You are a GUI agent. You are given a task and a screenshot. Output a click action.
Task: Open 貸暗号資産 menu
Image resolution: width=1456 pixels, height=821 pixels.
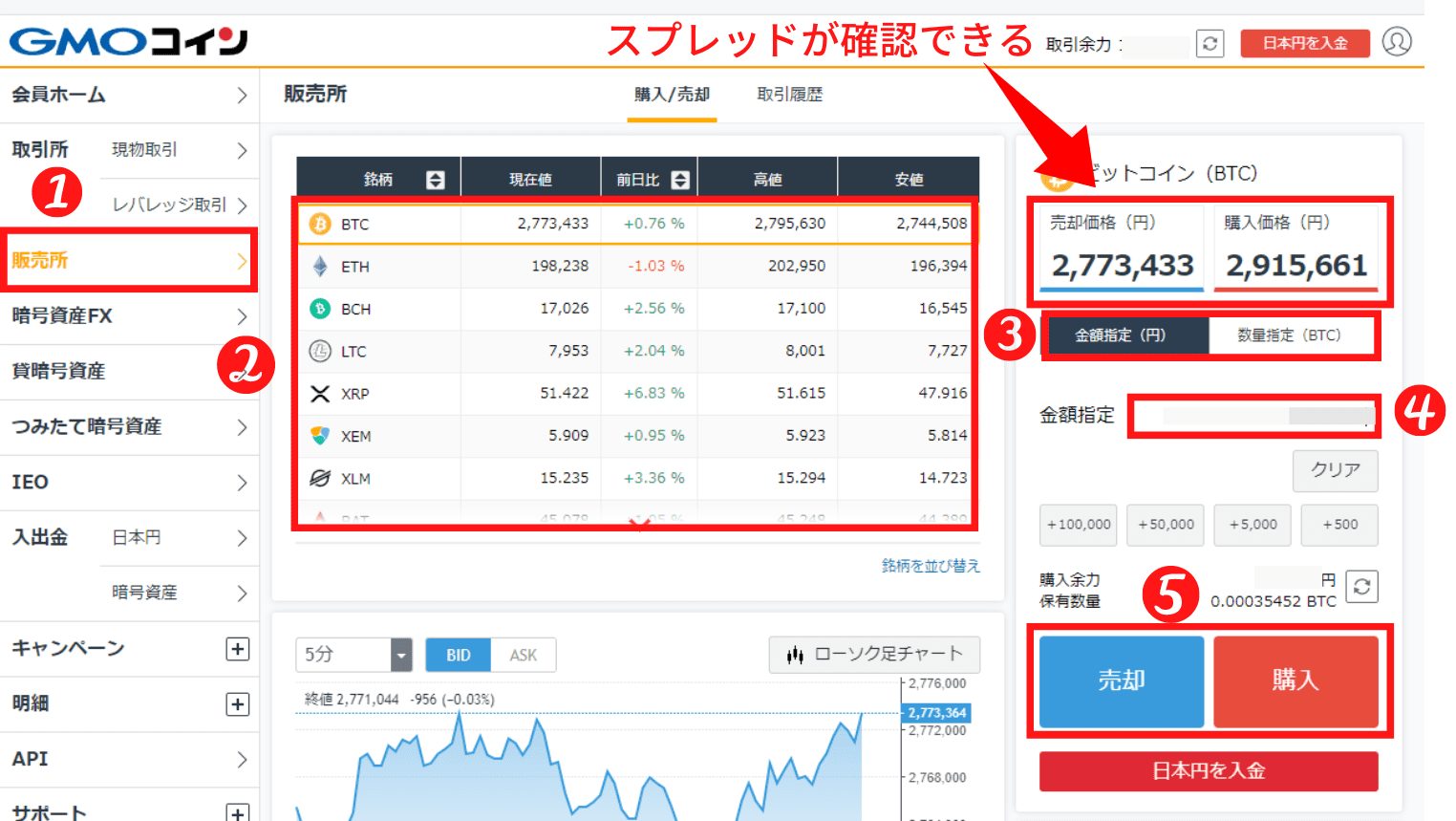click(129, 371)
